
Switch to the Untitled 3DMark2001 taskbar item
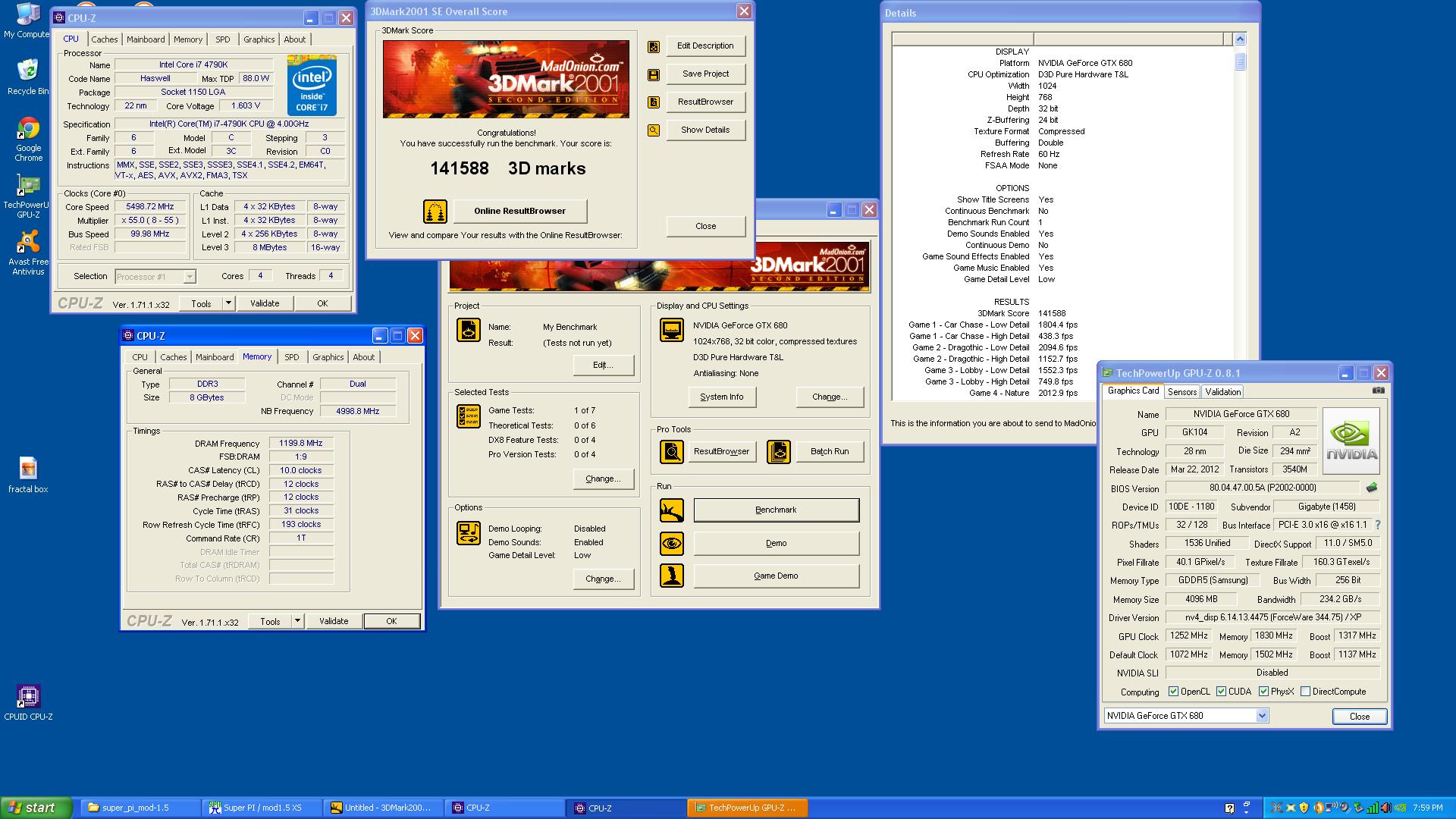(383, 808)
